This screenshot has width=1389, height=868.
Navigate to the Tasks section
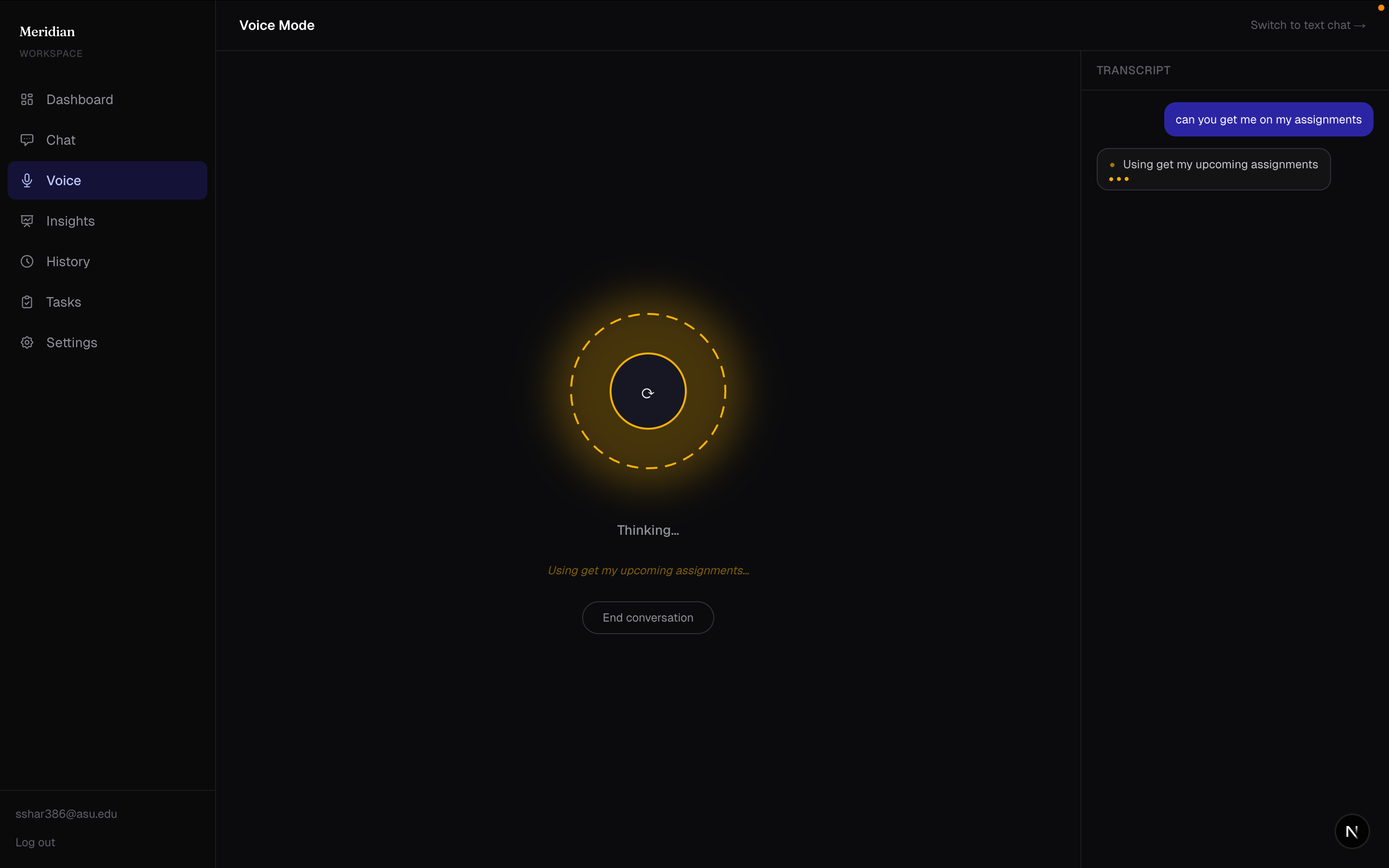pos(63,302)
